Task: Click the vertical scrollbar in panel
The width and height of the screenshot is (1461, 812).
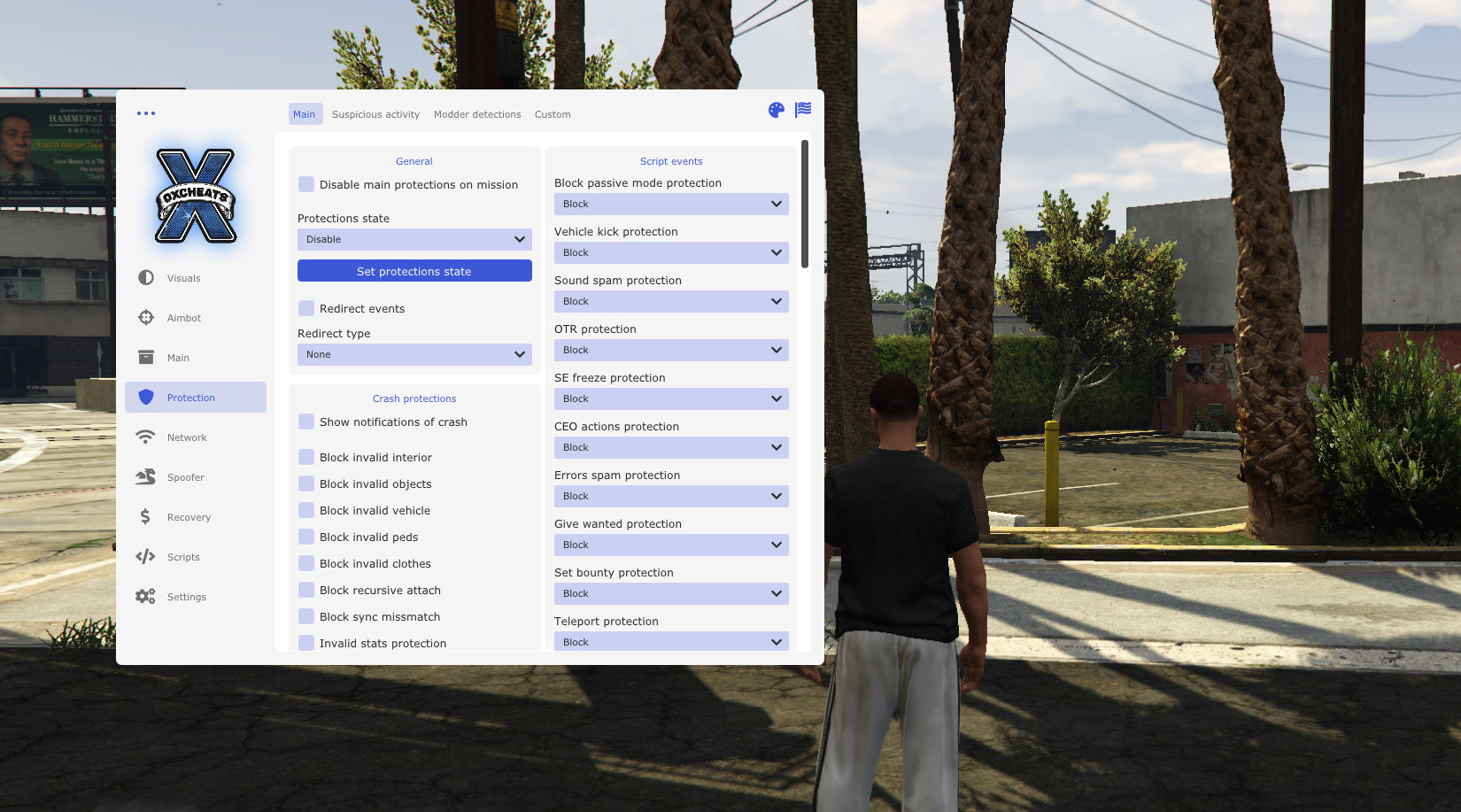Action: (x=804, y=204)
